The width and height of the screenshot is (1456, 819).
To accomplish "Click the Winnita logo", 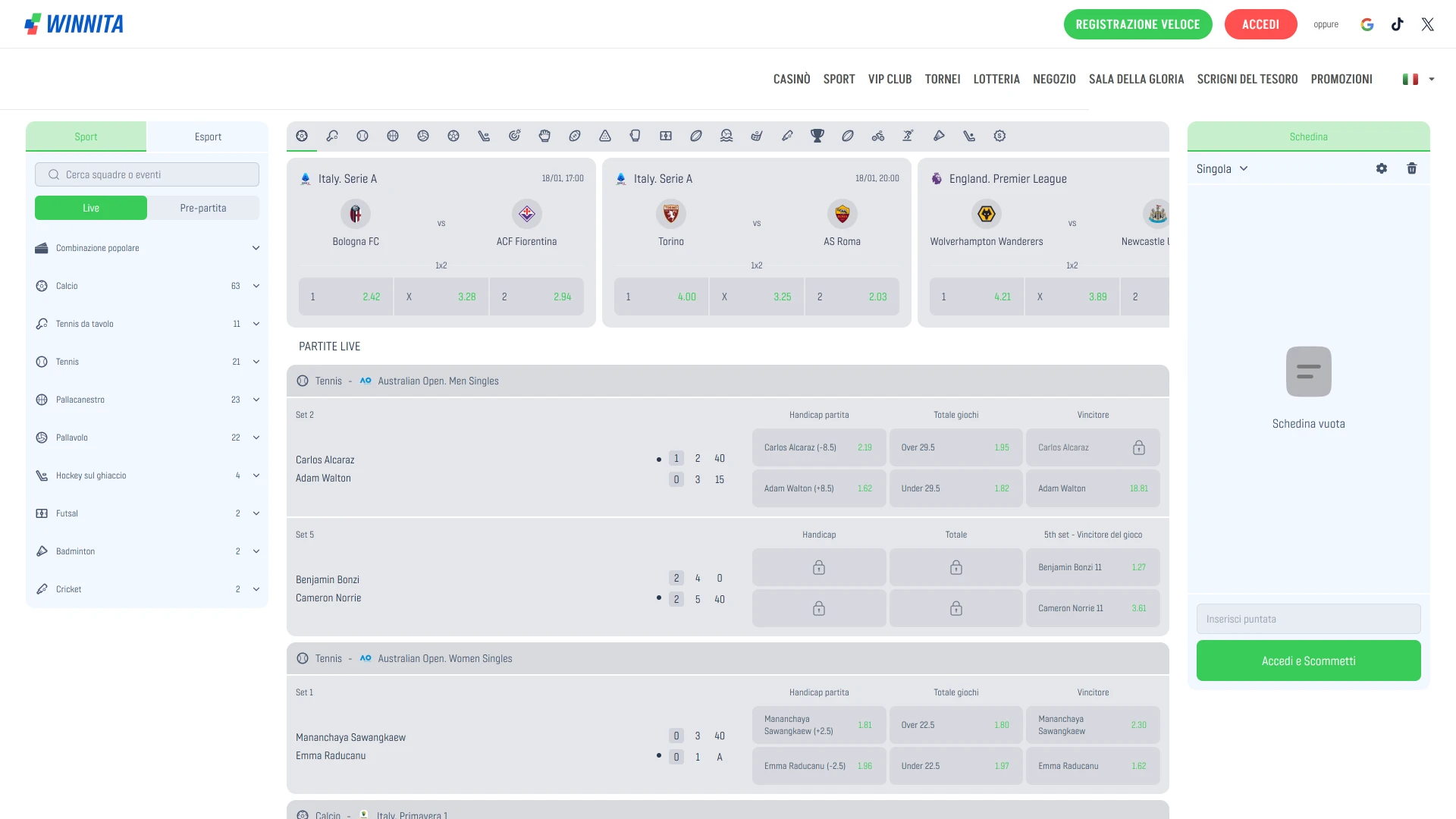I will coord(74,24).
